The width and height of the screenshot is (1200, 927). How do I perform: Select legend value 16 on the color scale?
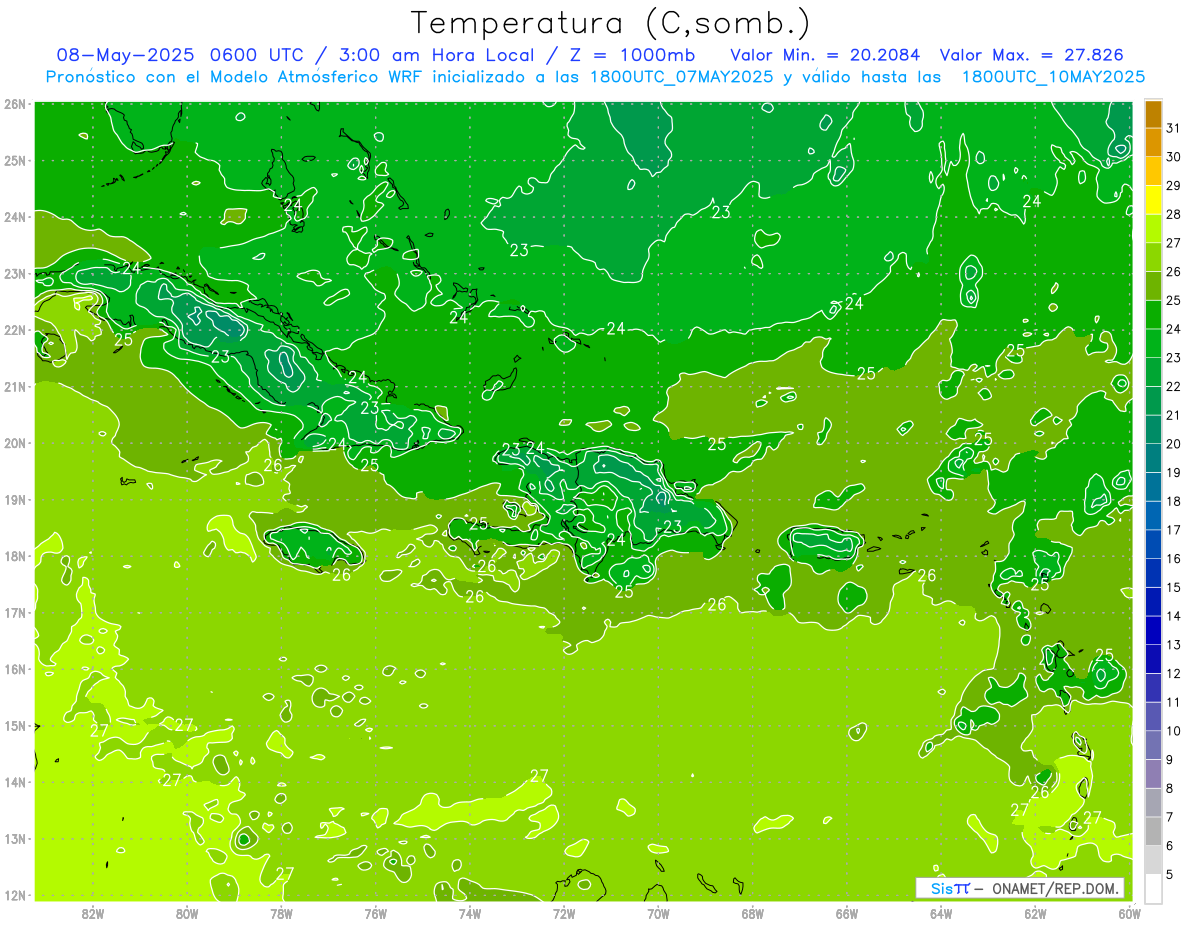(1173, 559)
